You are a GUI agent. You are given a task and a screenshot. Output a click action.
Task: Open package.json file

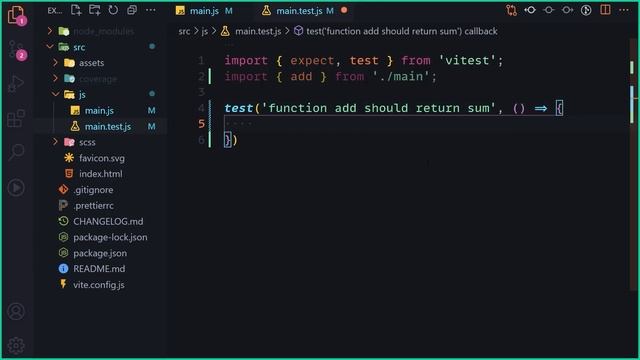(x=100, y=253)
